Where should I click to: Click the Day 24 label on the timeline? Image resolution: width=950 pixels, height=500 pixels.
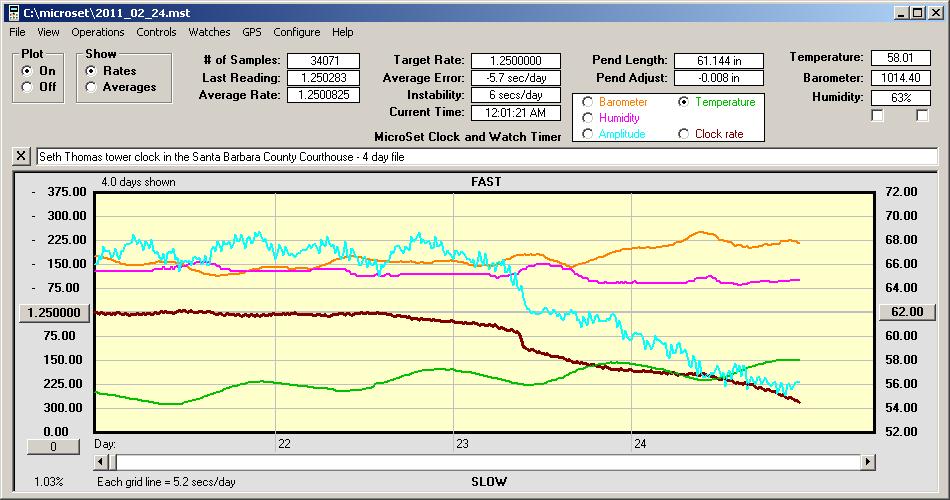[640, 444]
